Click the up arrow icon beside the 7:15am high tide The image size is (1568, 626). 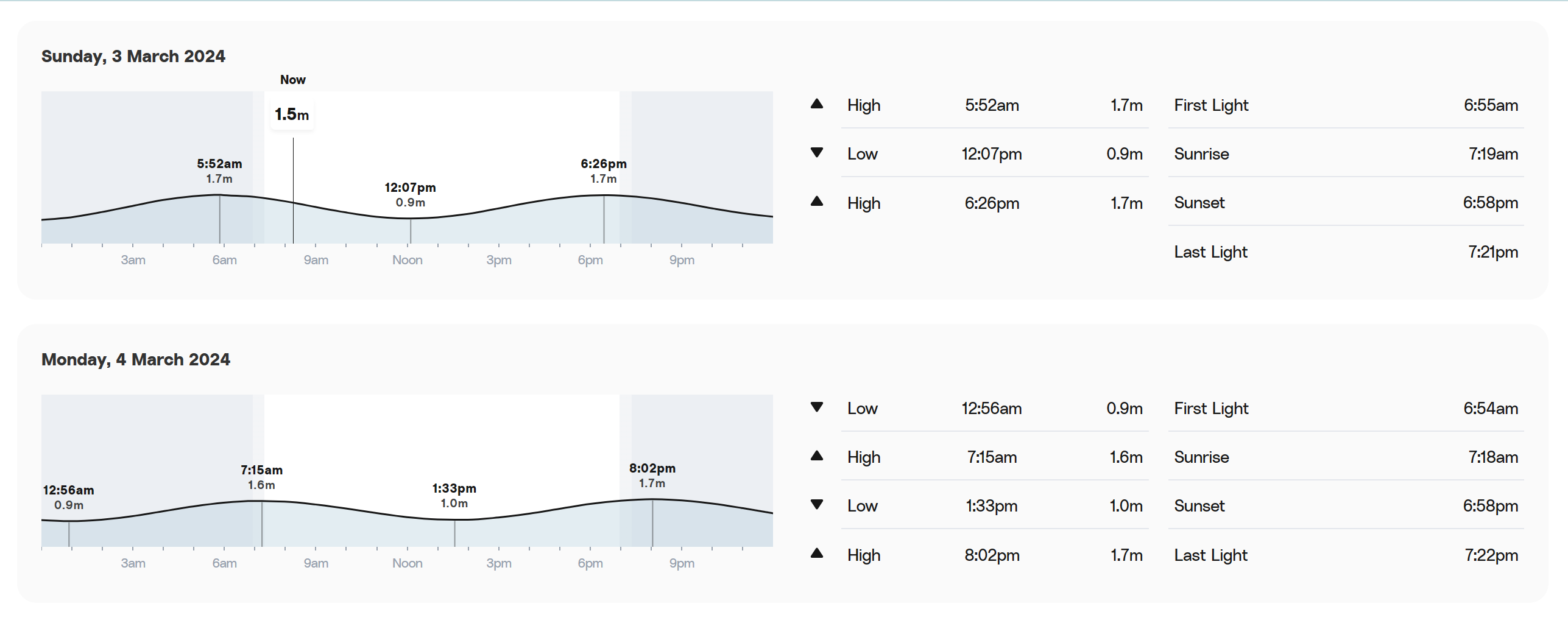click(817, 456)
